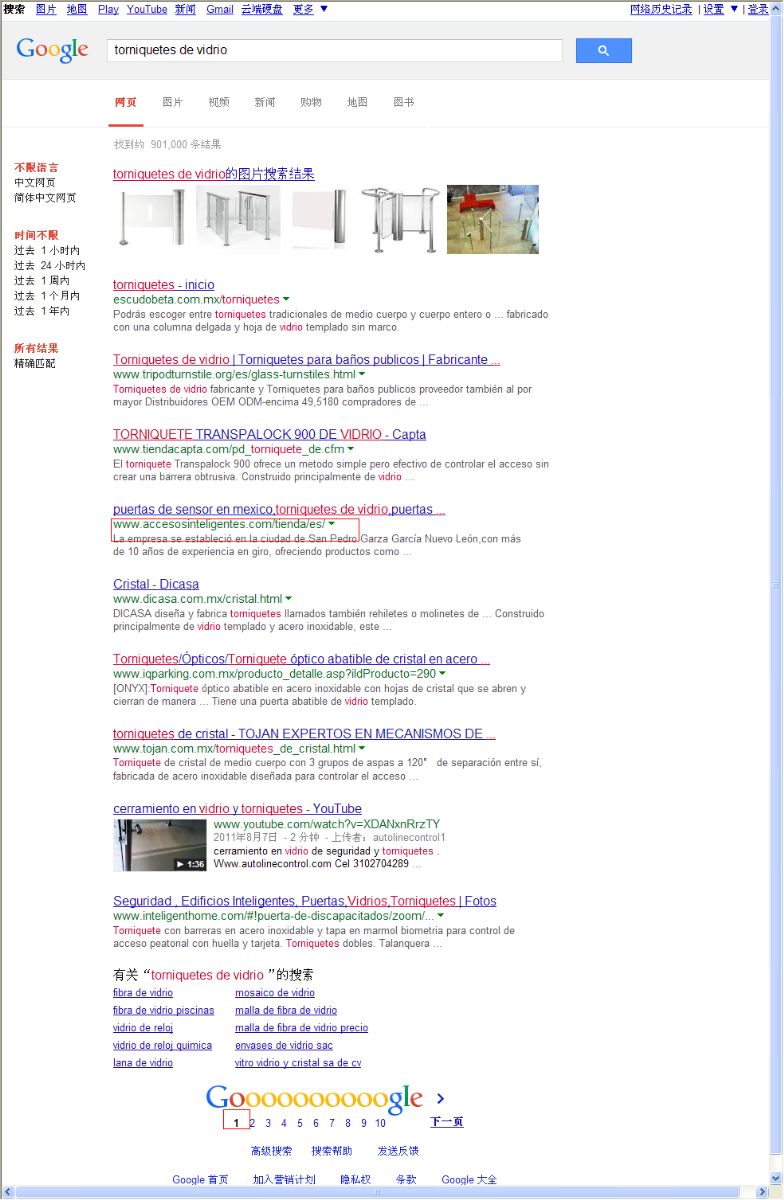This screenshot has height=1200, width=784.
Task: Click the Google logo
Action: click(52, 49)
